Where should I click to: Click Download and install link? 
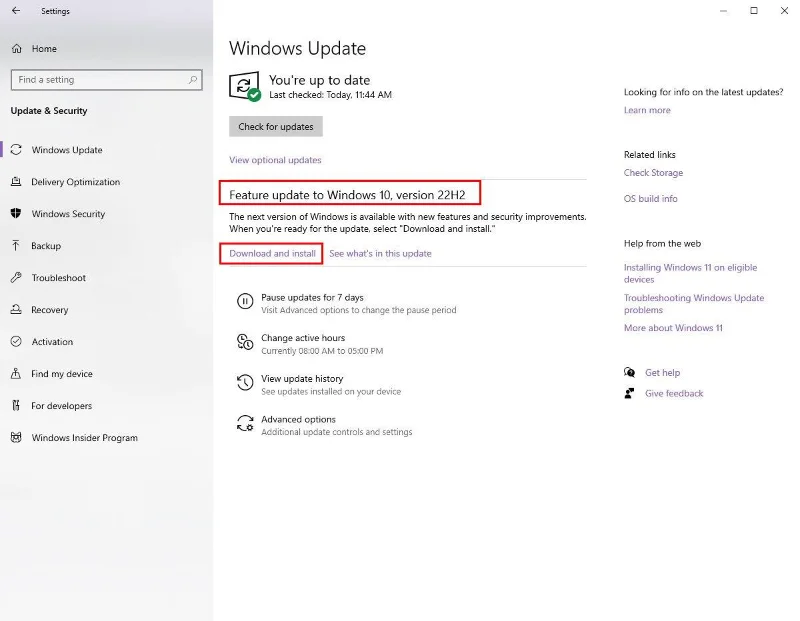(x=272, y=253)
